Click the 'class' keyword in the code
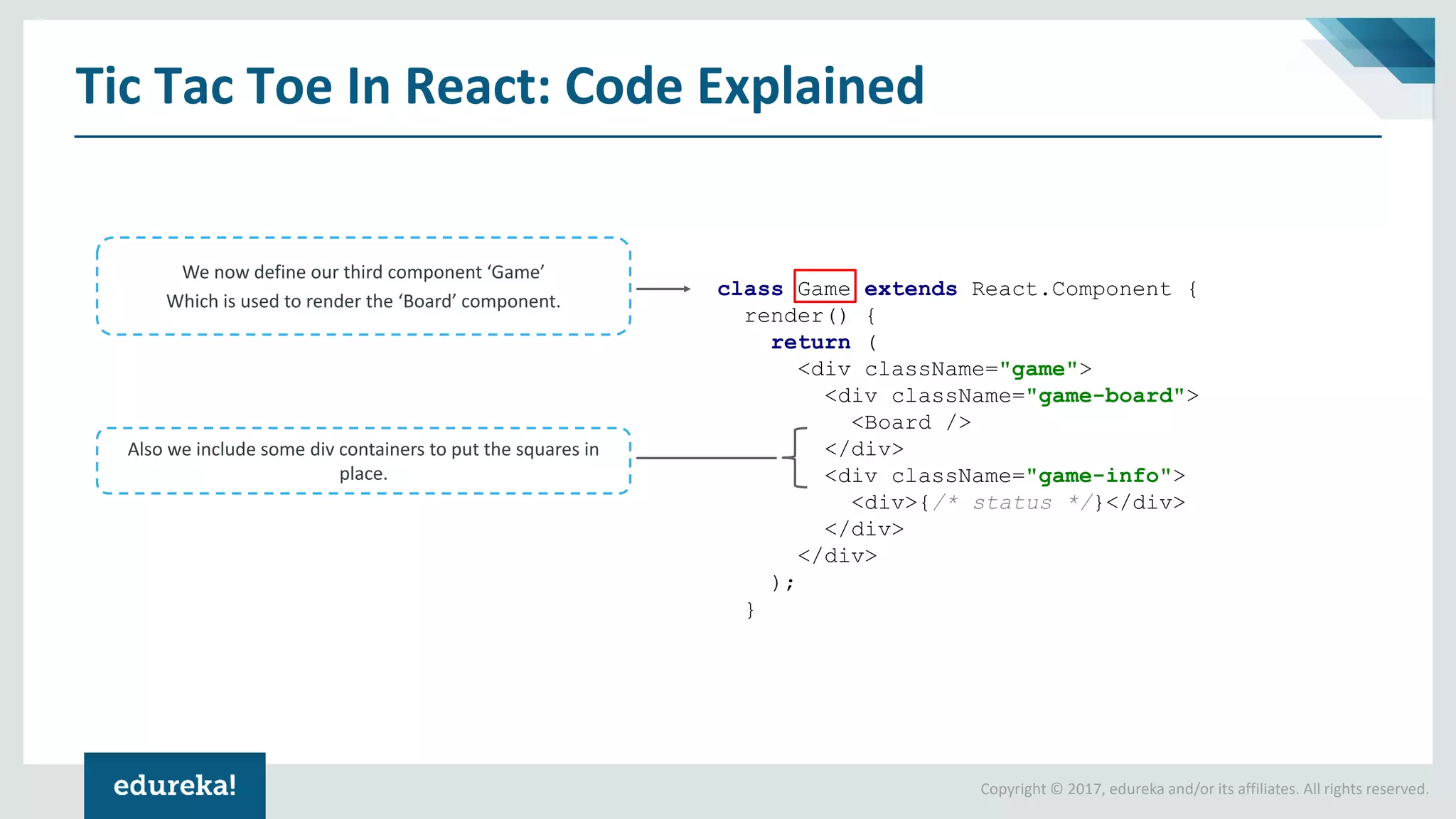The height and width of the screenshot is (819, 1456). (x=749, y=289)
